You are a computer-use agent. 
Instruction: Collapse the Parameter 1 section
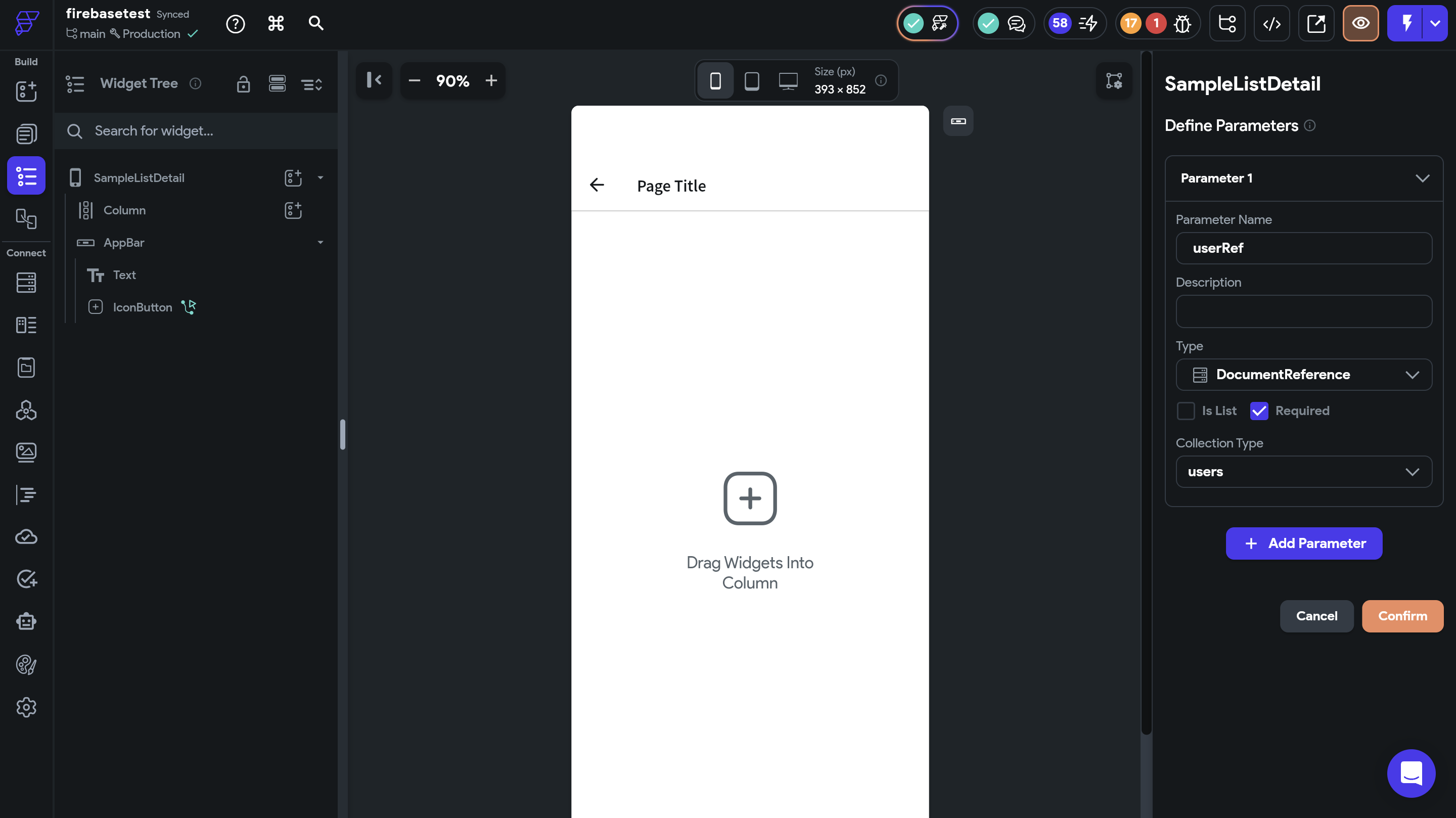1422,178
